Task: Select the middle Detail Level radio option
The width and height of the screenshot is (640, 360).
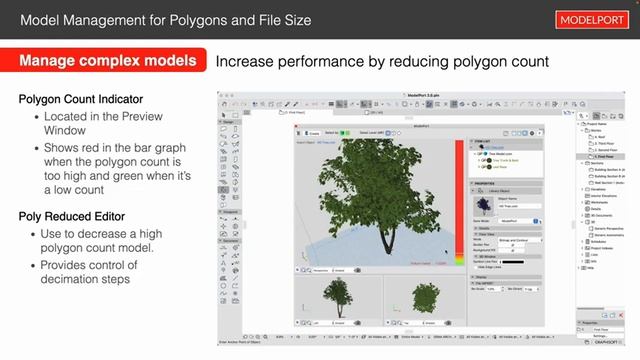Action: (394, 133)
